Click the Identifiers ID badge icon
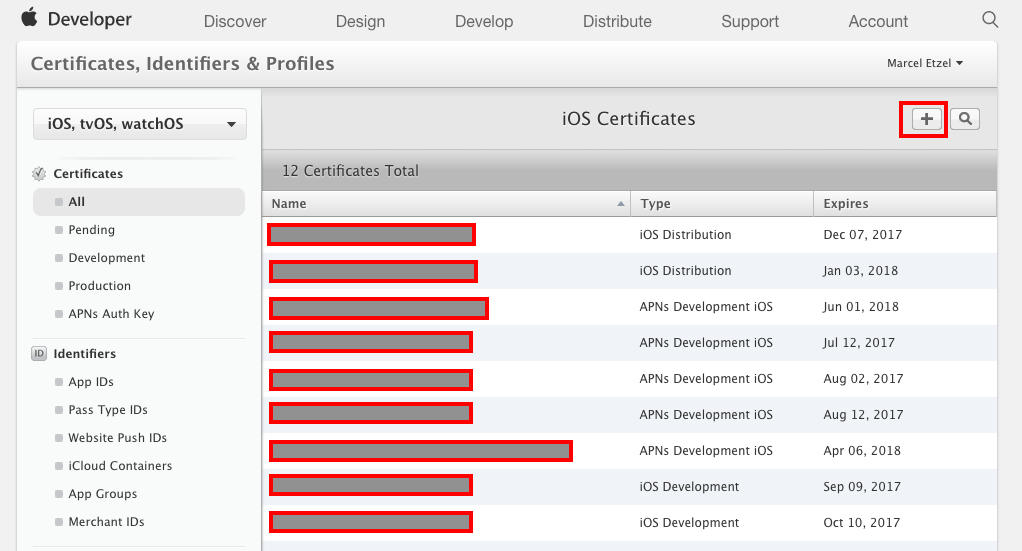1022x551 pixels. pyautogui.click(x=39, y=353)
